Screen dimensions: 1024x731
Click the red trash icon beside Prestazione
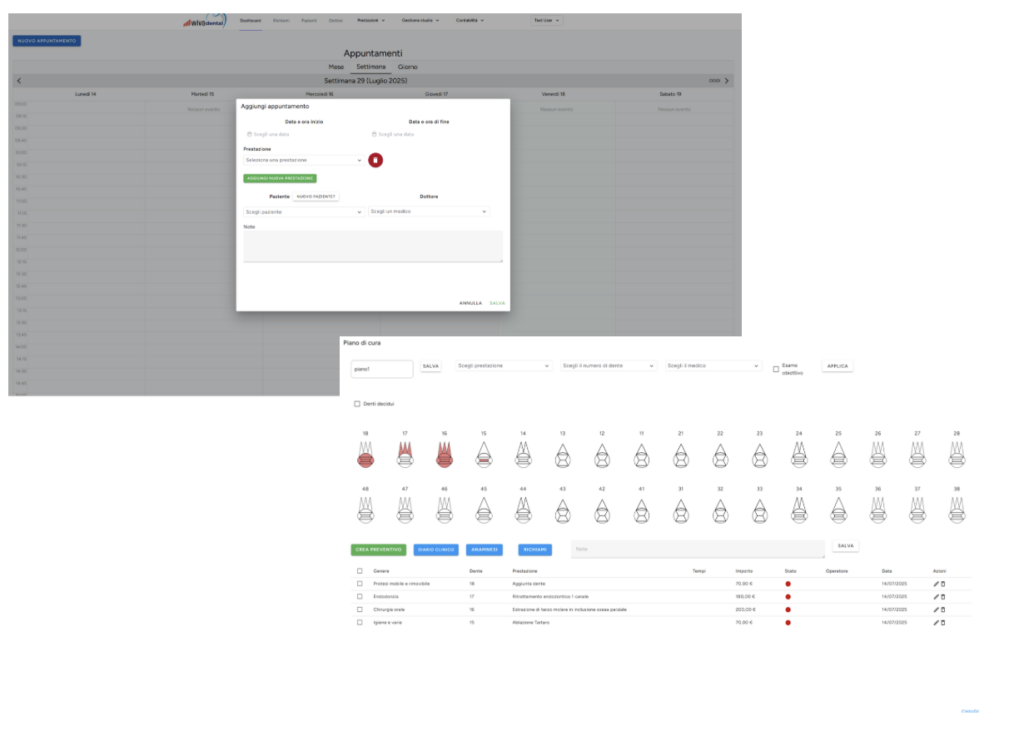click(x=375, y=160)
